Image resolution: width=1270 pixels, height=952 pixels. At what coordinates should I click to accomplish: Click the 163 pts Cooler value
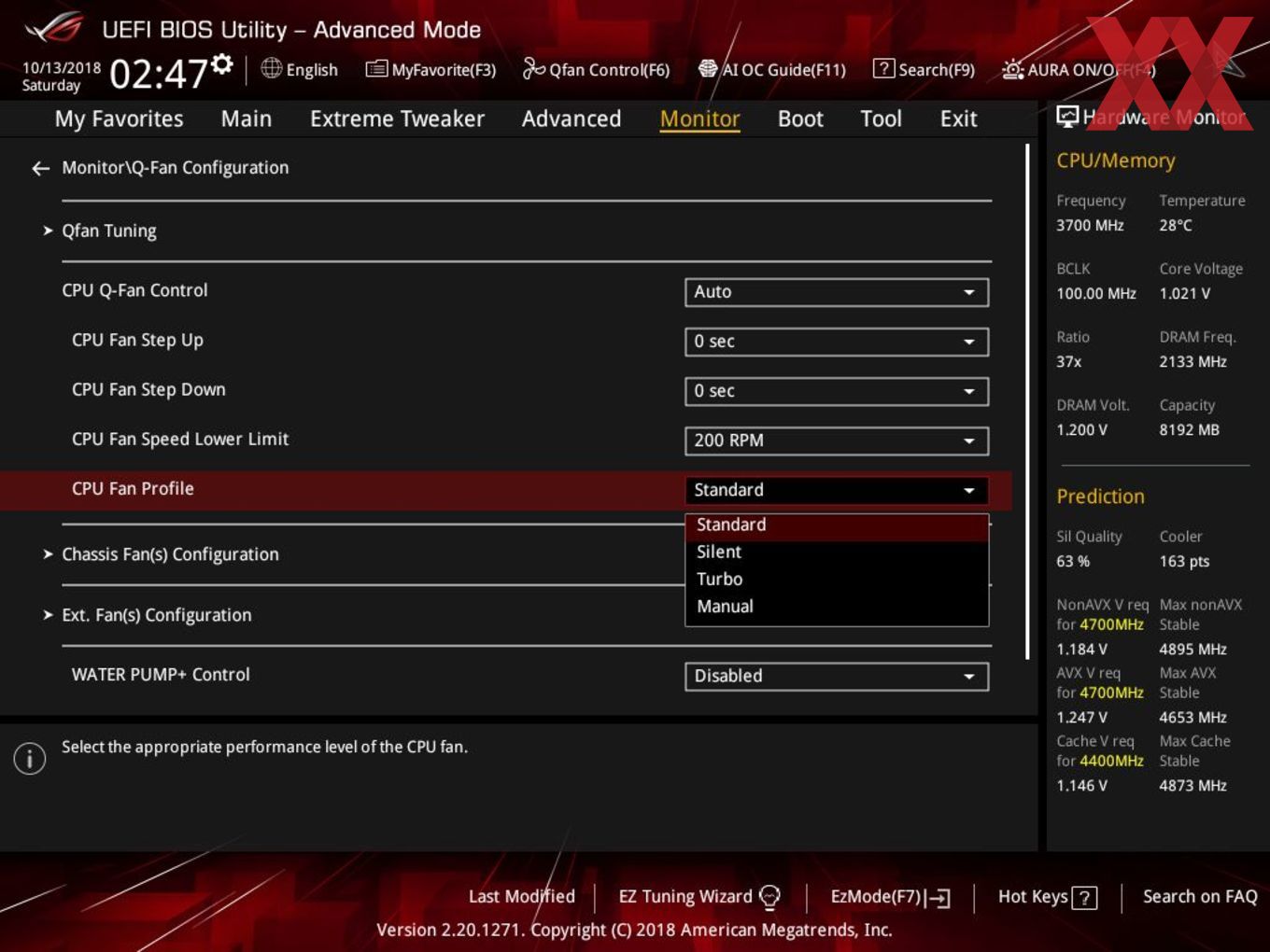click(x=1184, y=562)
